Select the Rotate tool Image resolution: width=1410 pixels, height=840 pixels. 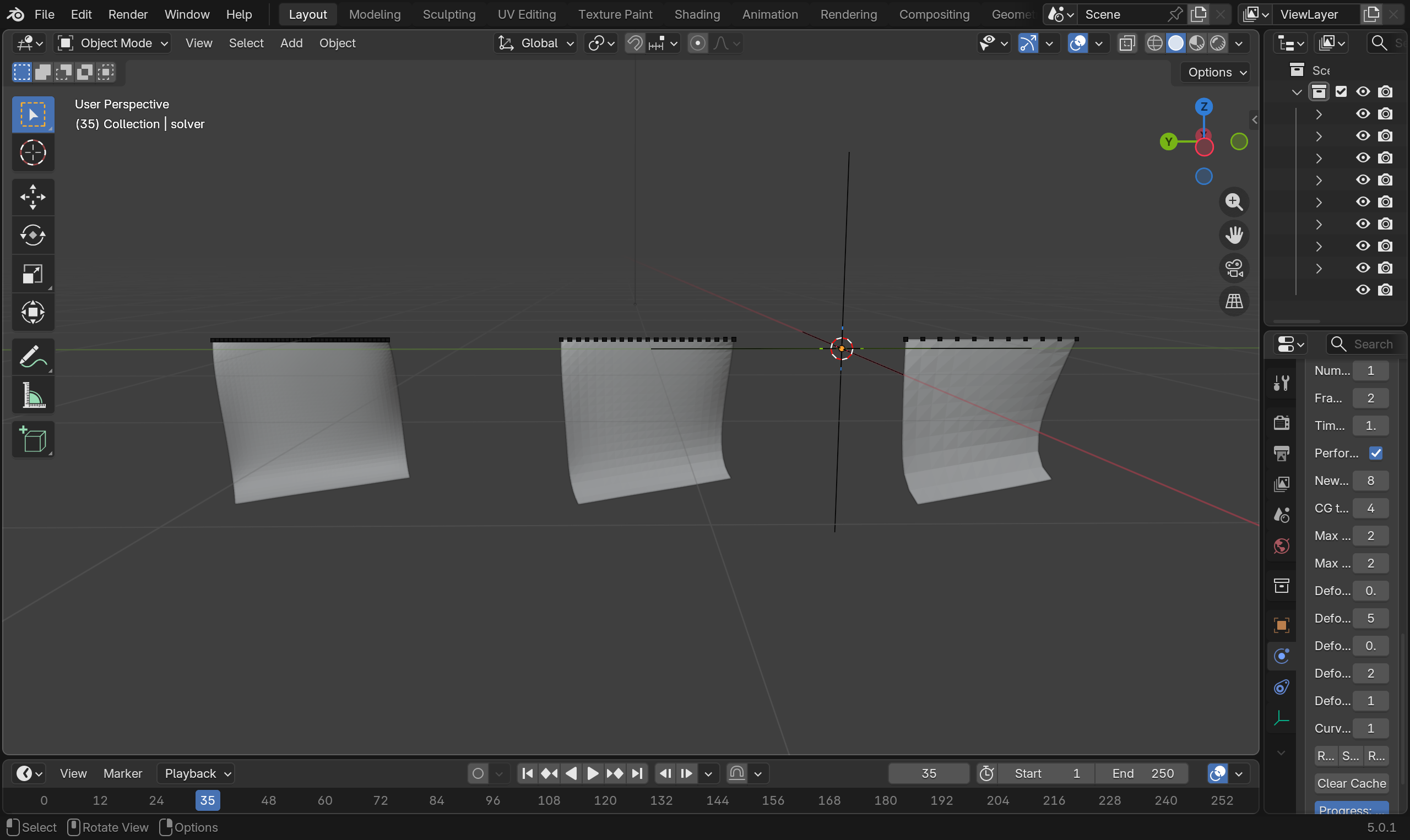(x=33, y=236)
